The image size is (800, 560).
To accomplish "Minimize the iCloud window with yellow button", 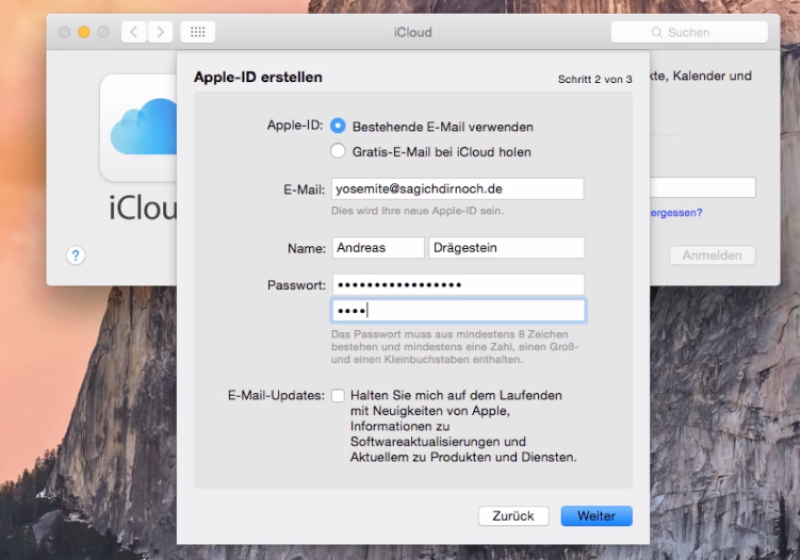I will pos(84,32).
